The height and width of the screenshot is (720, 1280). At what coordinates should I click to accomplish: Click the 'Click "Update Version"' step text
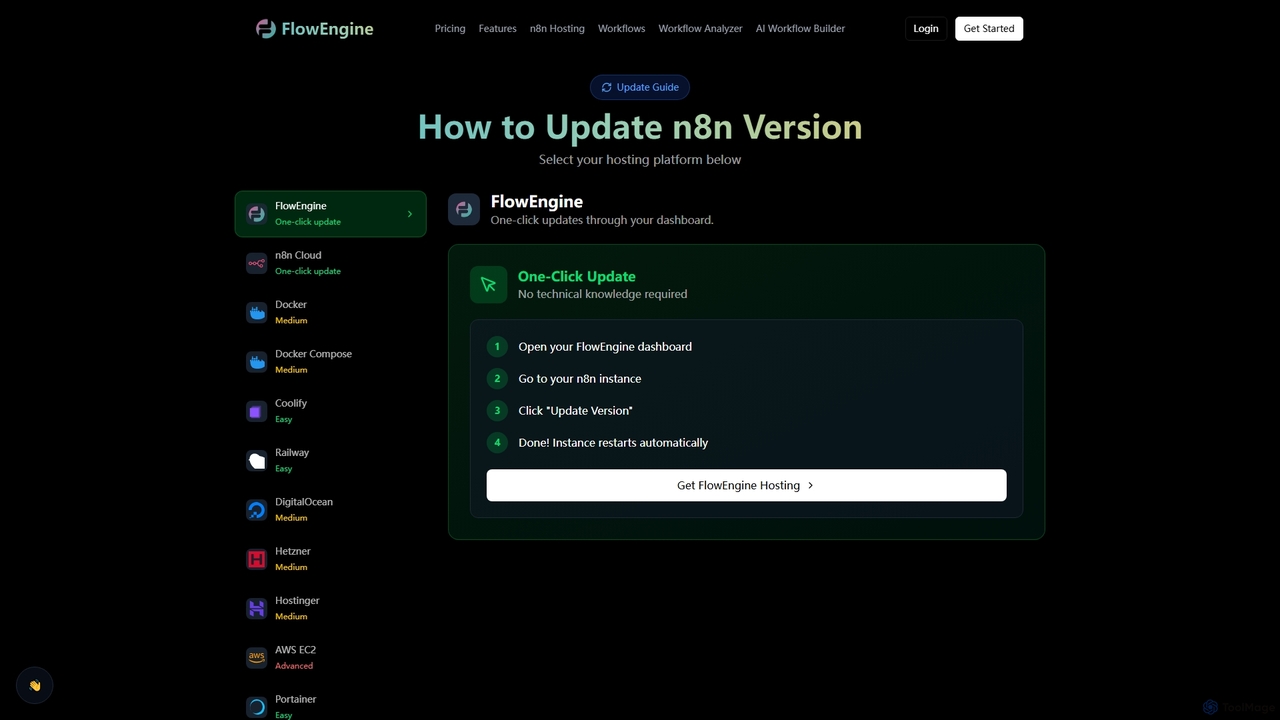pyautogui.click(x=575, y=411)
